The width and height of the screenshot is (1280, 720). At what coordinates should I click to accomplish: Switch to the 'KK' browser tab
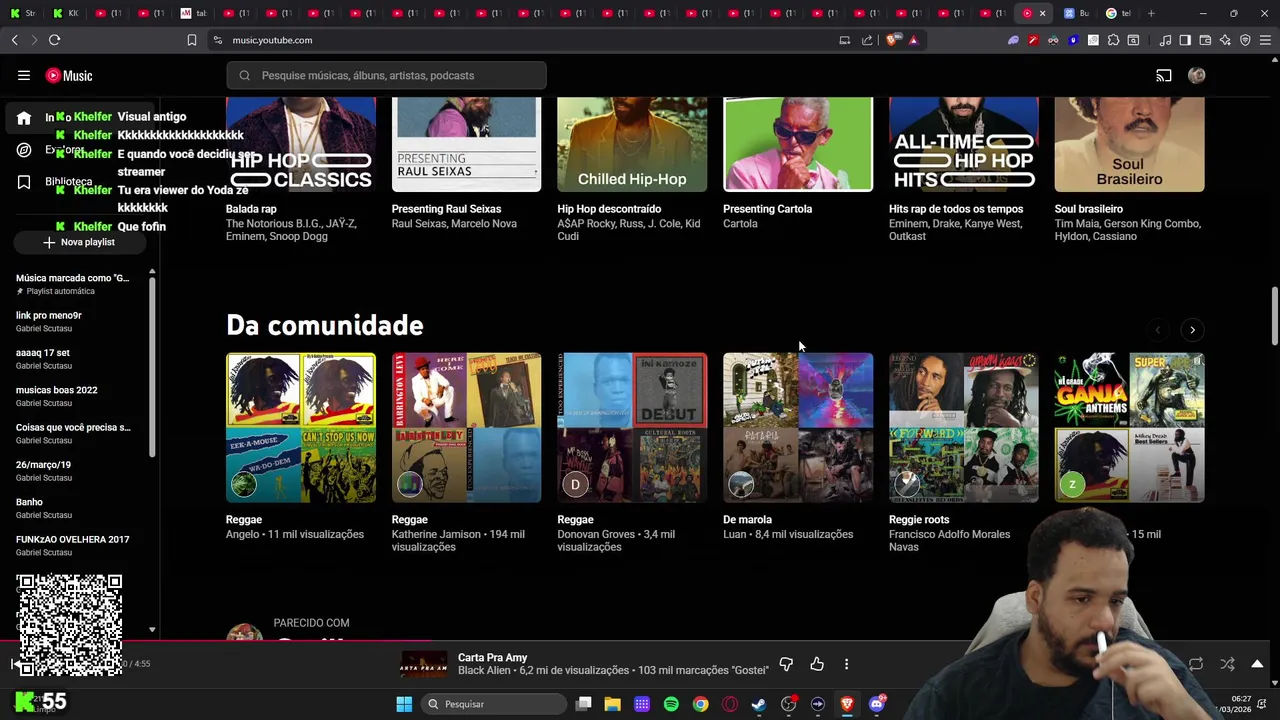[x=65, y=13]
